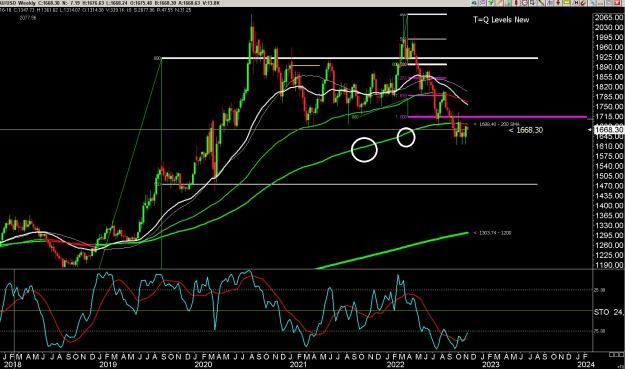
Task: Click the 1925.00 price axis label
Action: pyautogui.click(x=609, y=57)
